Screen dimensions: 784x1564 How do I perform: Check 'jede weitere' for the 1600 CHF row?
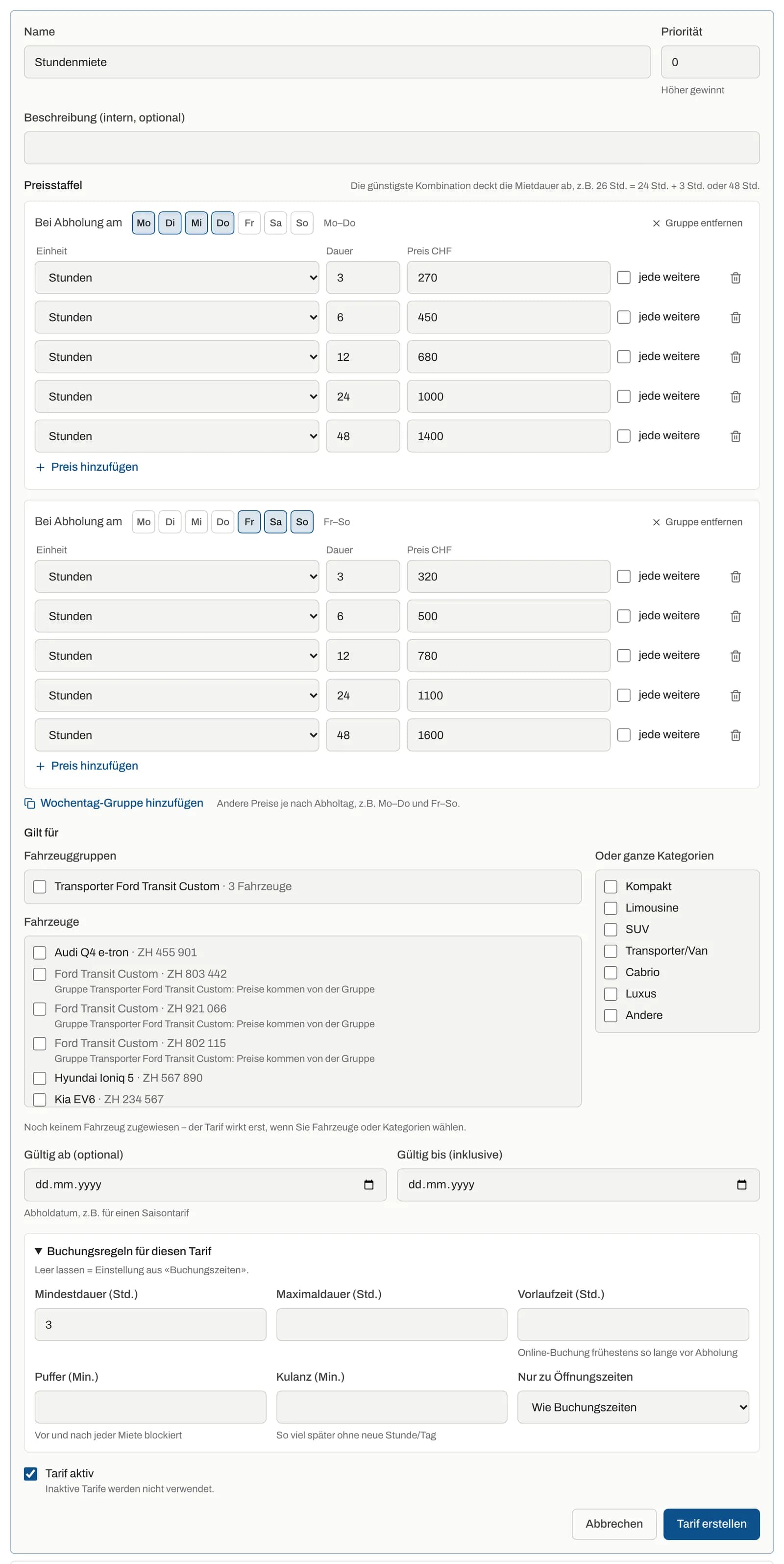[623, 734]
